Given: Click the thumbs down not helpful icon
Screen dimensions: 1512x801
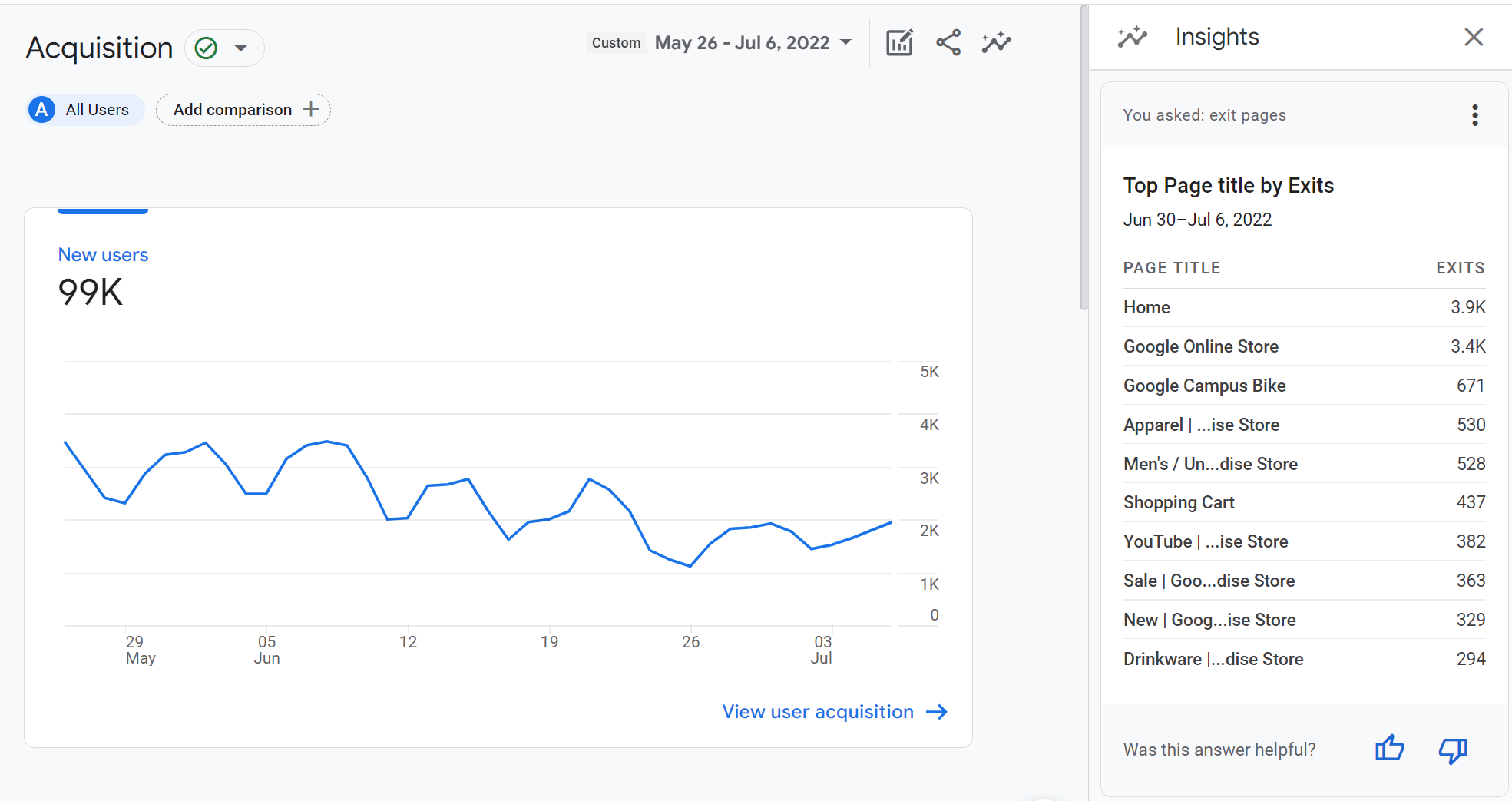Looking at the screenshot, I should click(x=1452, y=750).
